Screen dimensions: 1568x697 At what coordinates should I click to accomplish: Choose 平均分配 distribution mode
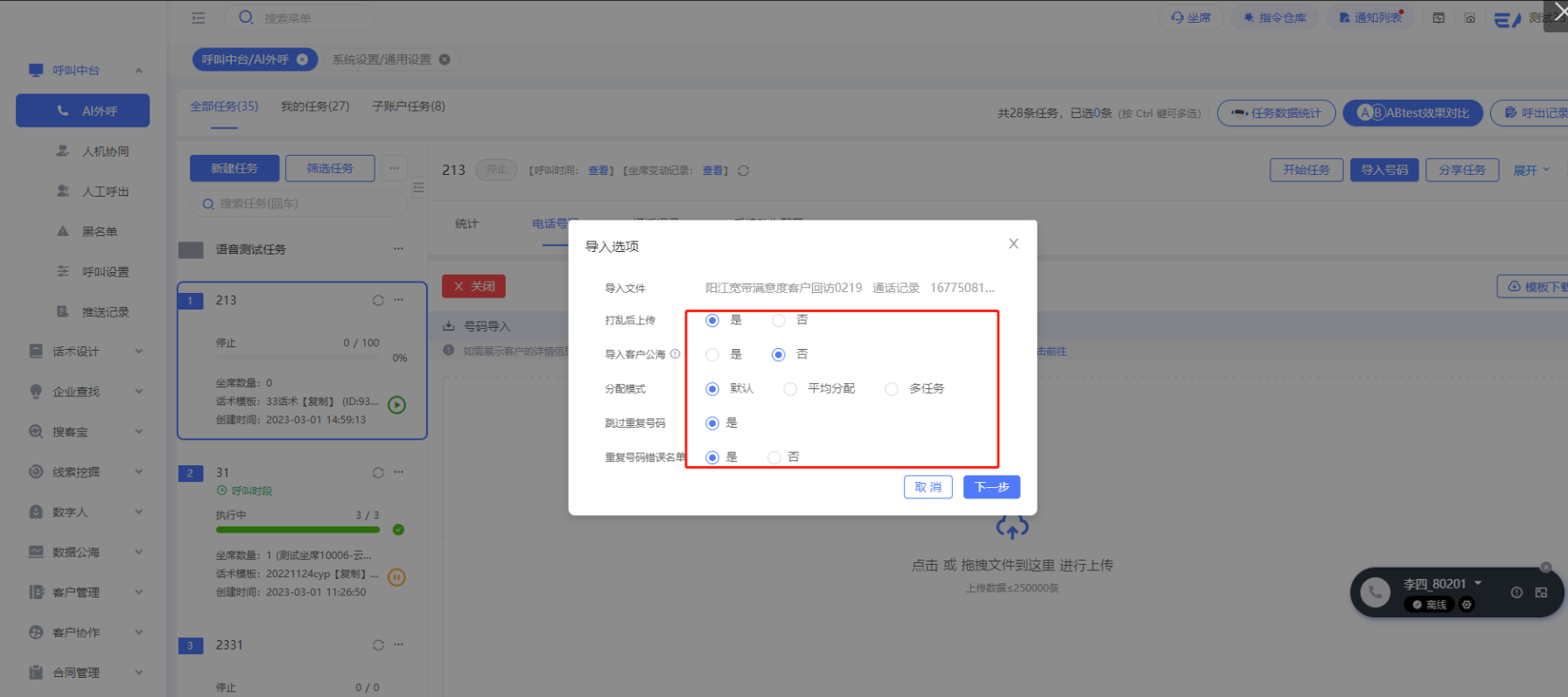point(790,389)
